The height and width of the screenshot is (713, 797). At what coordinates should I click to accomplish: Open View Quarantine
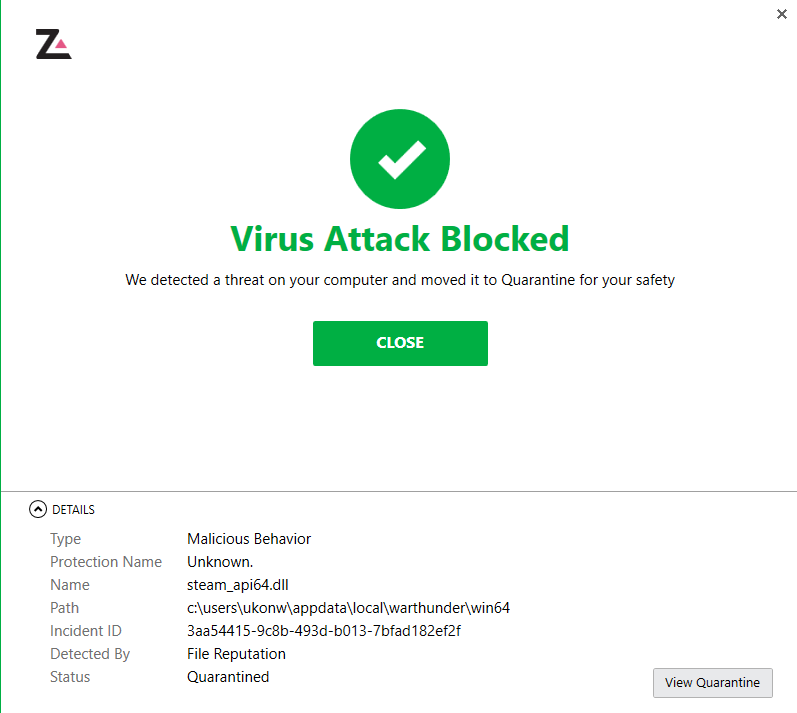pos(712,683)
